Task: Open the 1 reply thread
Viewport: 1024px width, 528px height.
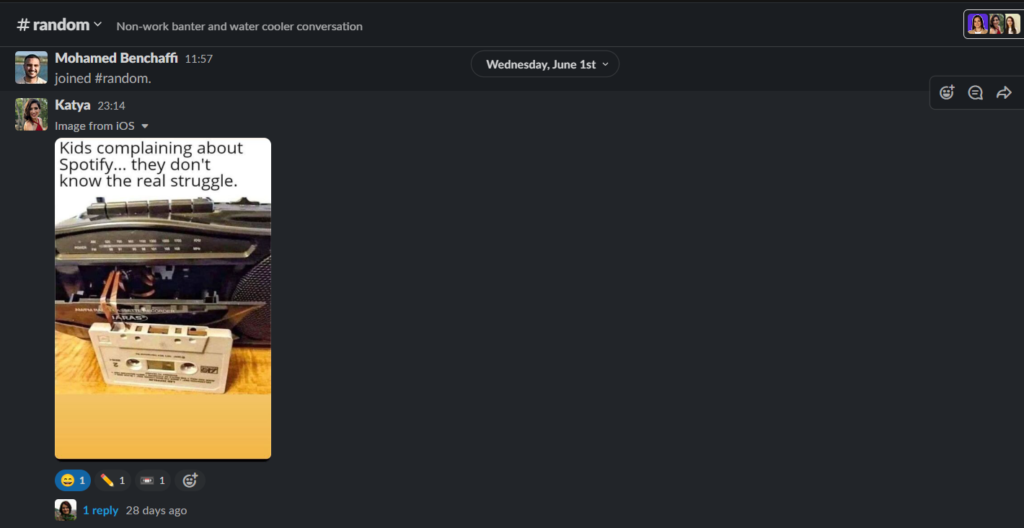Action: tap(101, 510)
